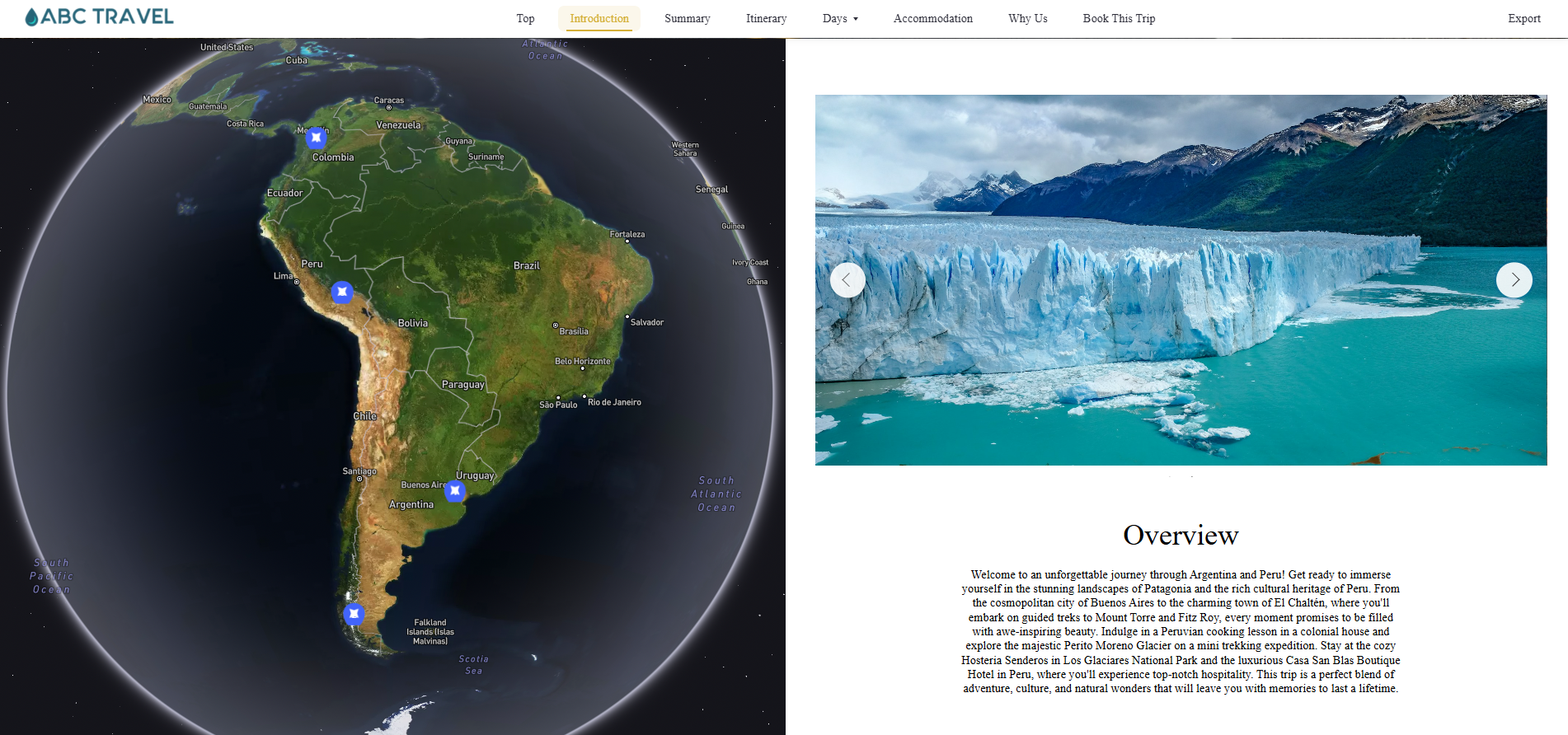Click the Perito Moreno glacier photo
Screen dimensions: 1568x735
pyautogui.click(x=1181, y=280)
